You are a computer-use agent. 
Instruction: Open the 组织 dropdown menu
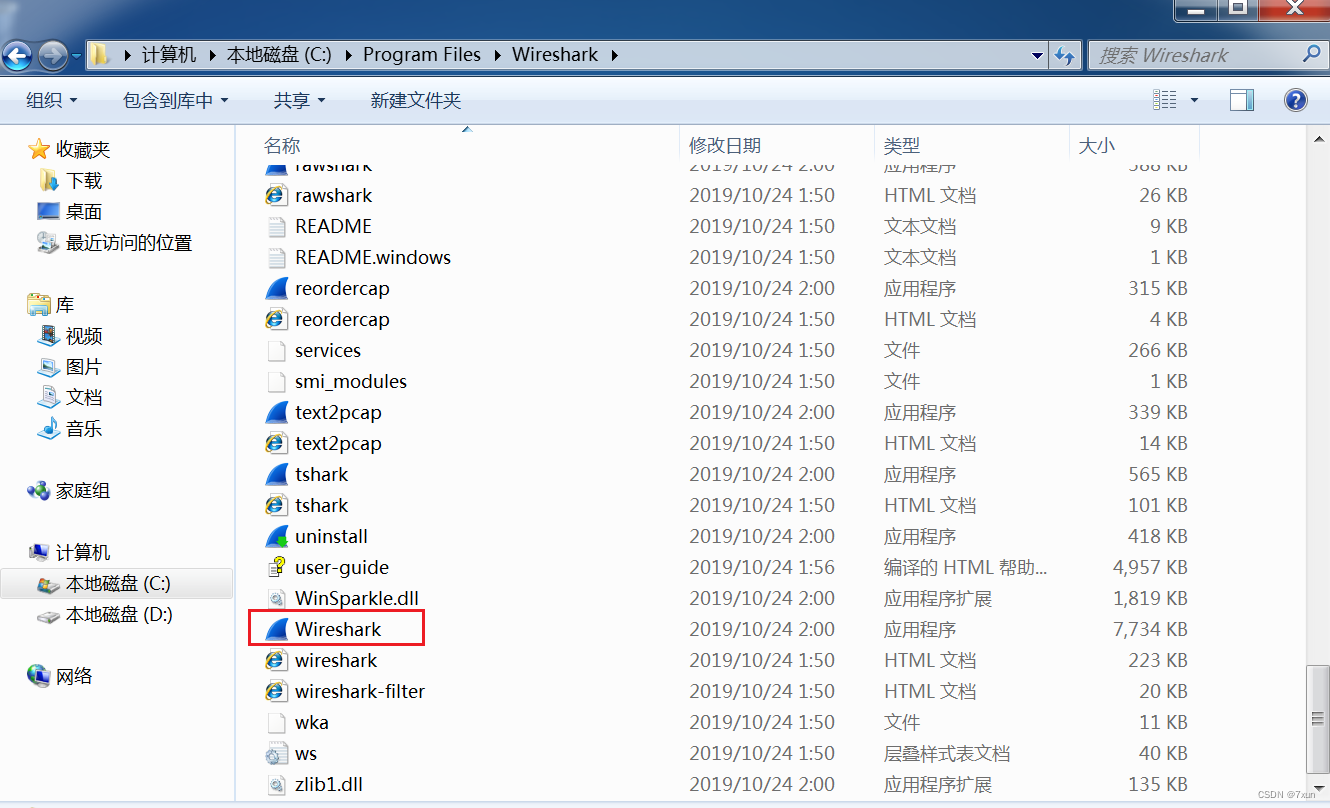(52, 100)
